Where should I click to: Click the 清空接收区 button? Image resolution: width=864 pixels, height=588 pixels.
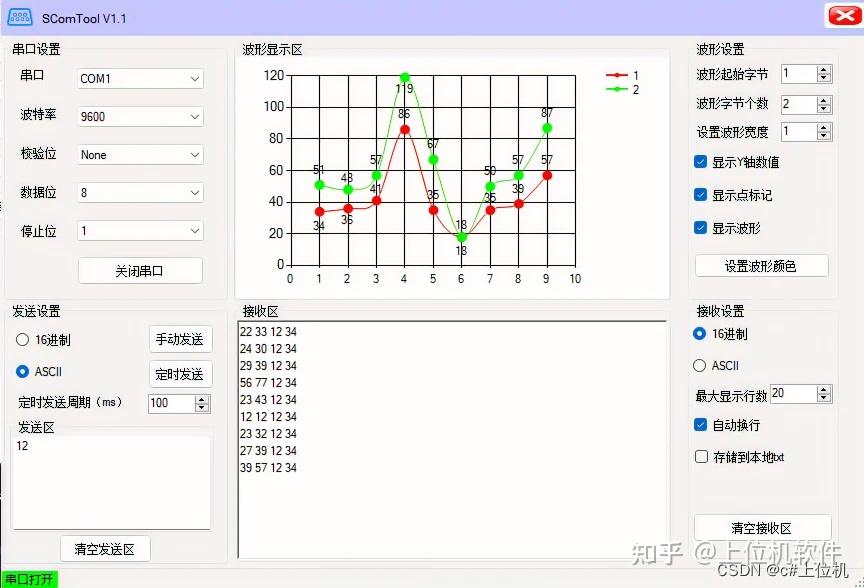762,528
